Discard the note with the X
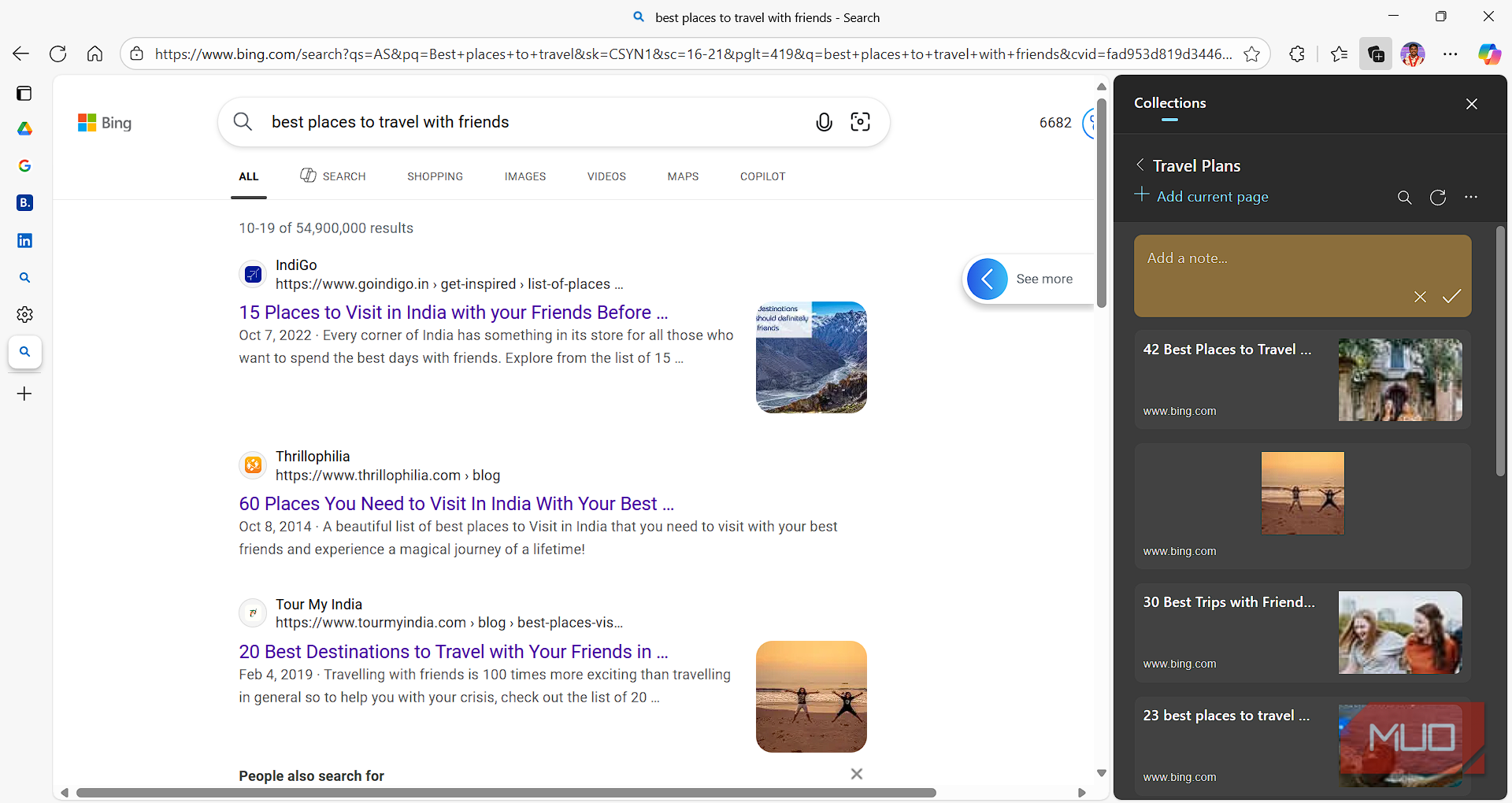This screenshot has height=803, width=1512. point(1420,297)
